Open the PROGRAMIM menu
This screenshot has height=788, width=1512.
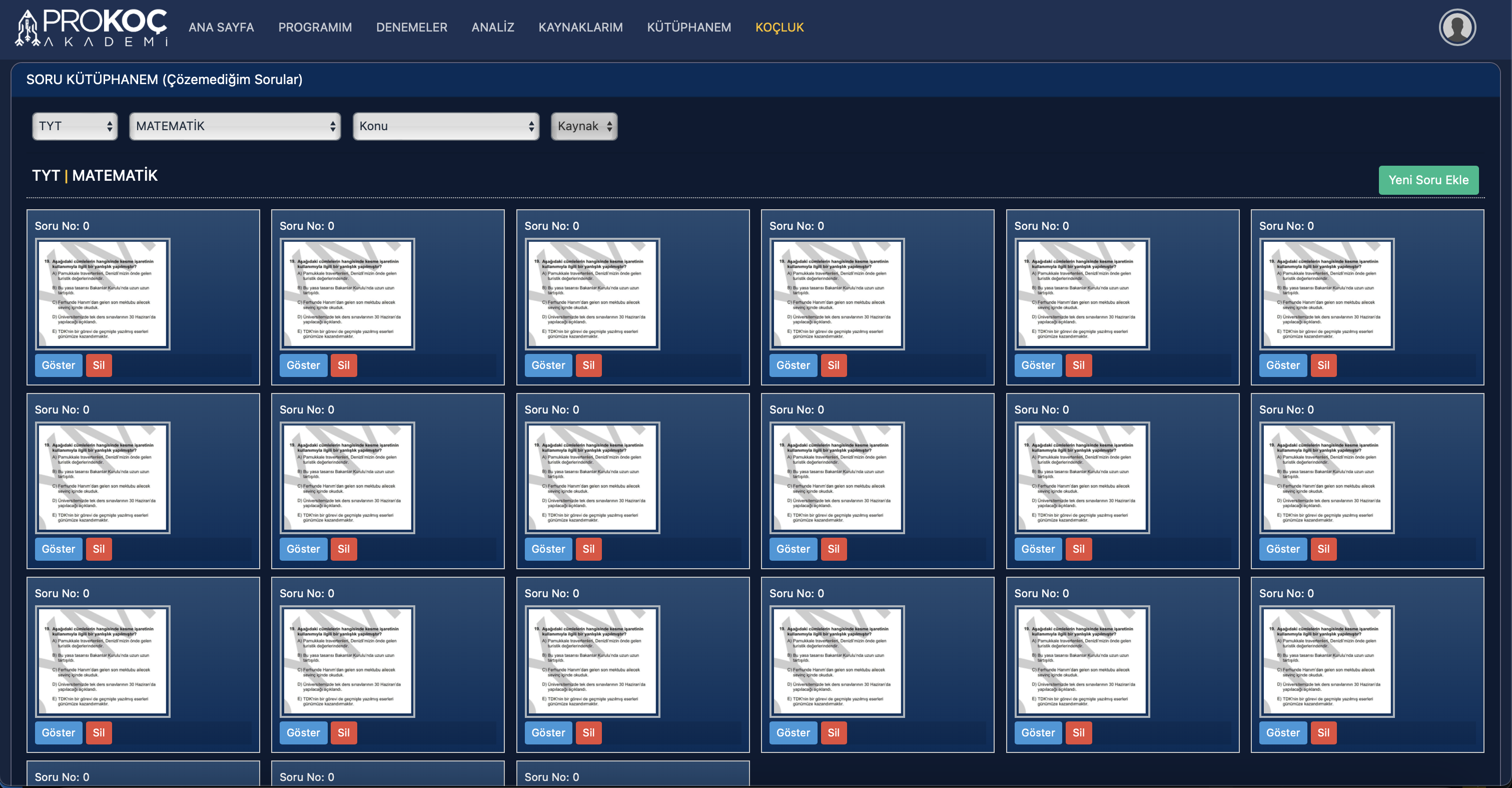[315, 27]
